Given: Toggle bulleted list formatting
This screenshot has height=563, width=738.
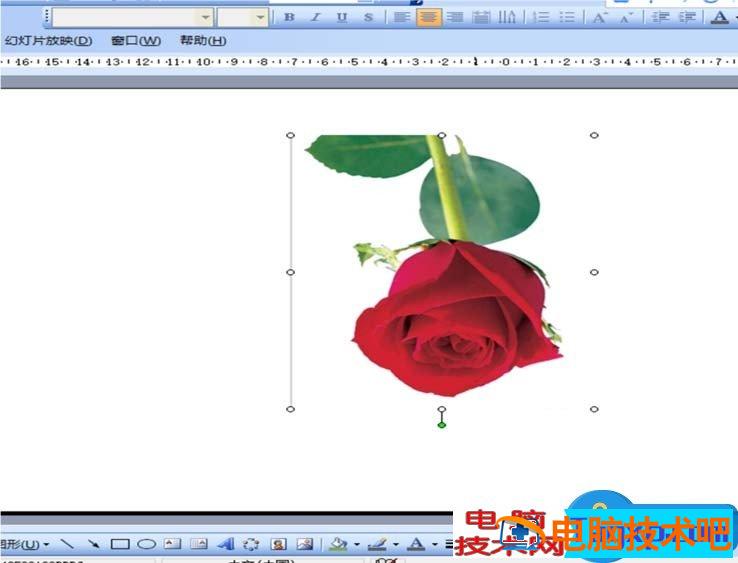Looking at the screenshot, I should point(567,17).
